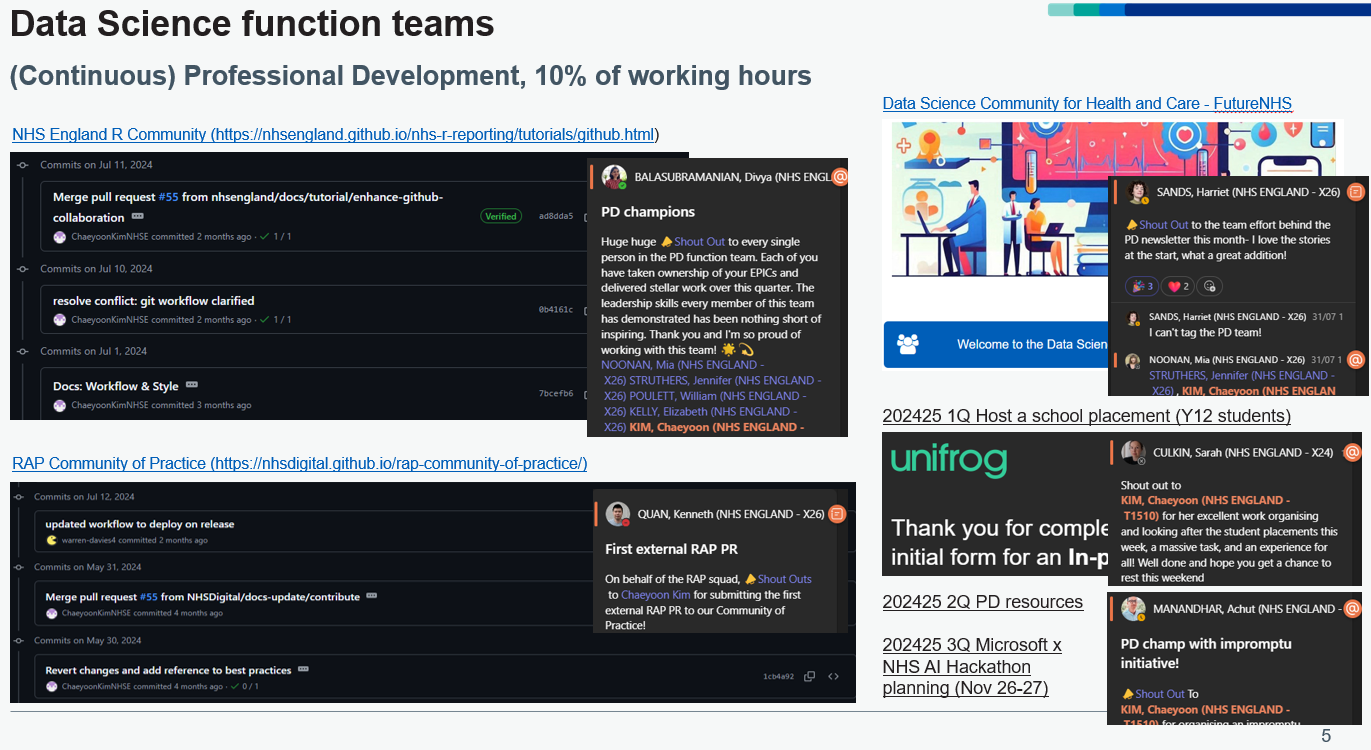Screen dimensions: 1371x750
Task: Open pull request #55 from NHSDigital commit
Action: [x=149, y=597]
